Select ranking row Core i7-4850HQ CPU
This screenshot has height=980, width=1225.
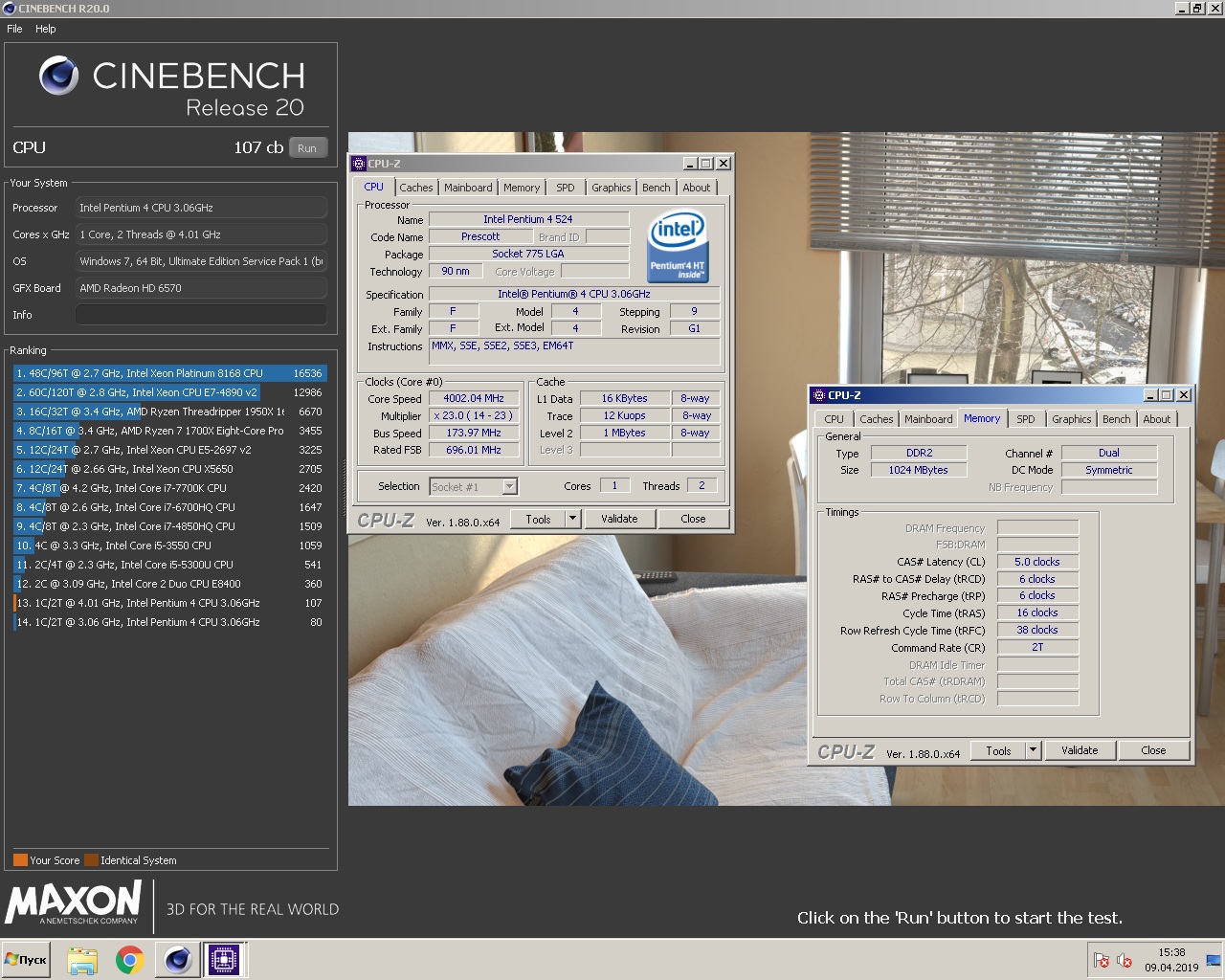169,526
